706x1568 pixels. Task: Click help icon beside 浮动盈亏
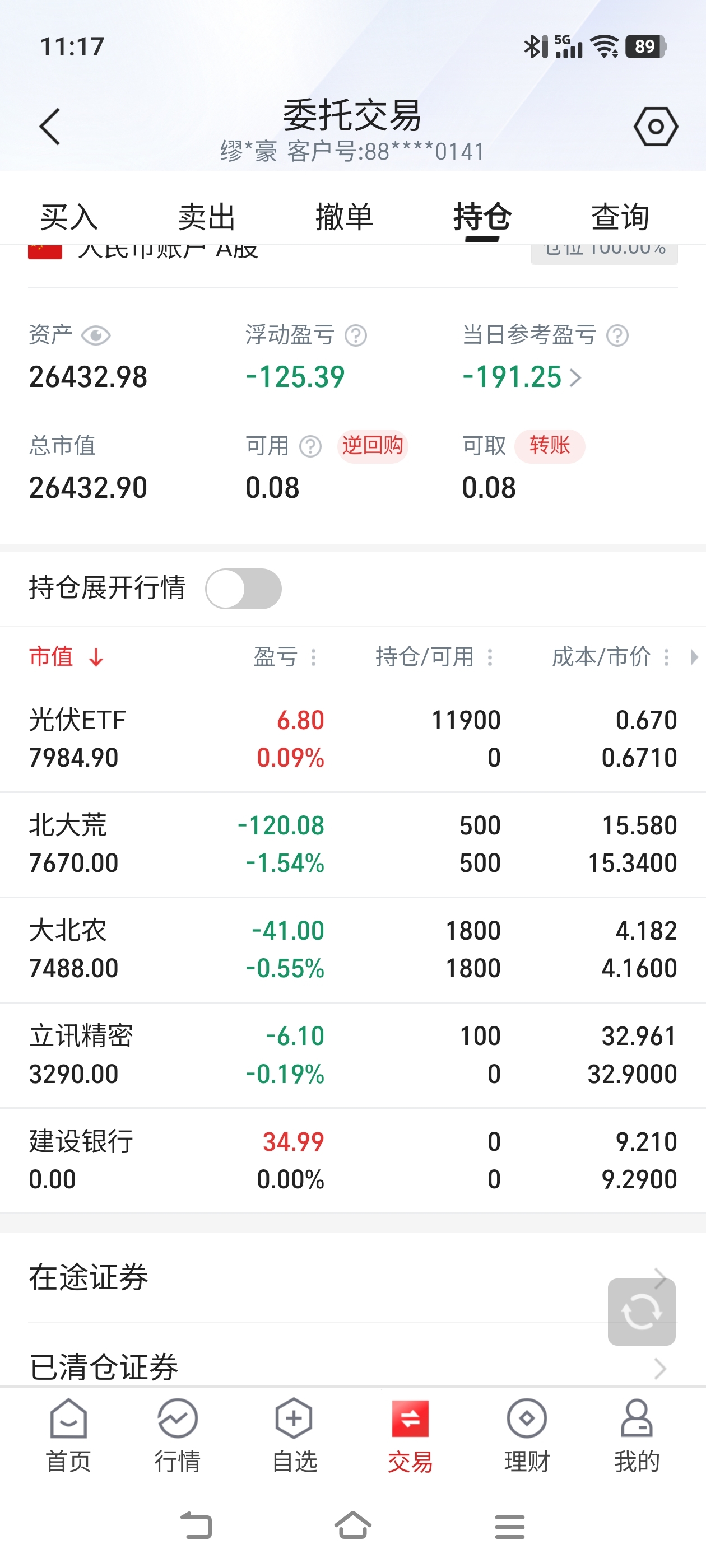pyautogui.click(x=356, y=335)
